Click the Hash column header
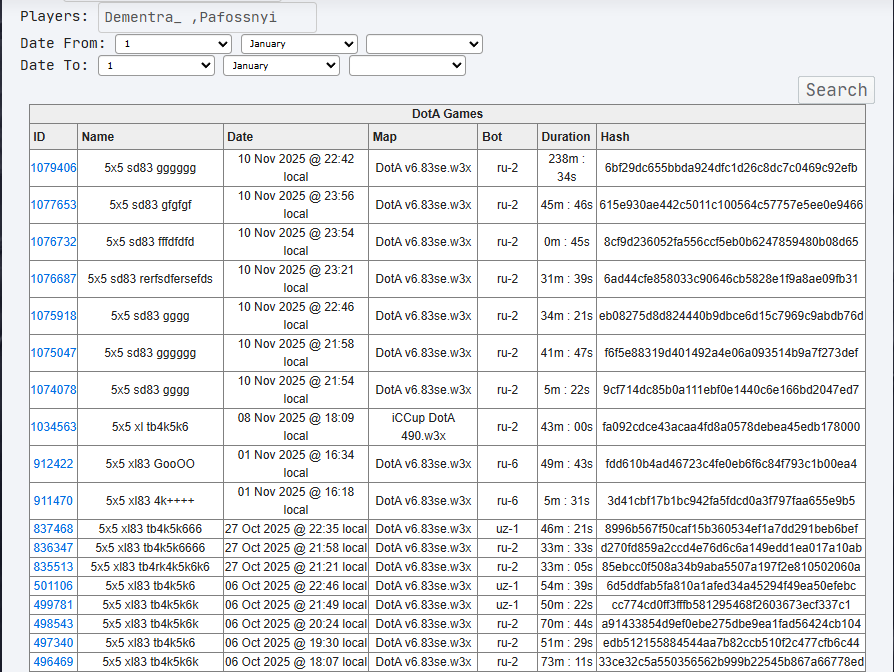 click(731, 137)
